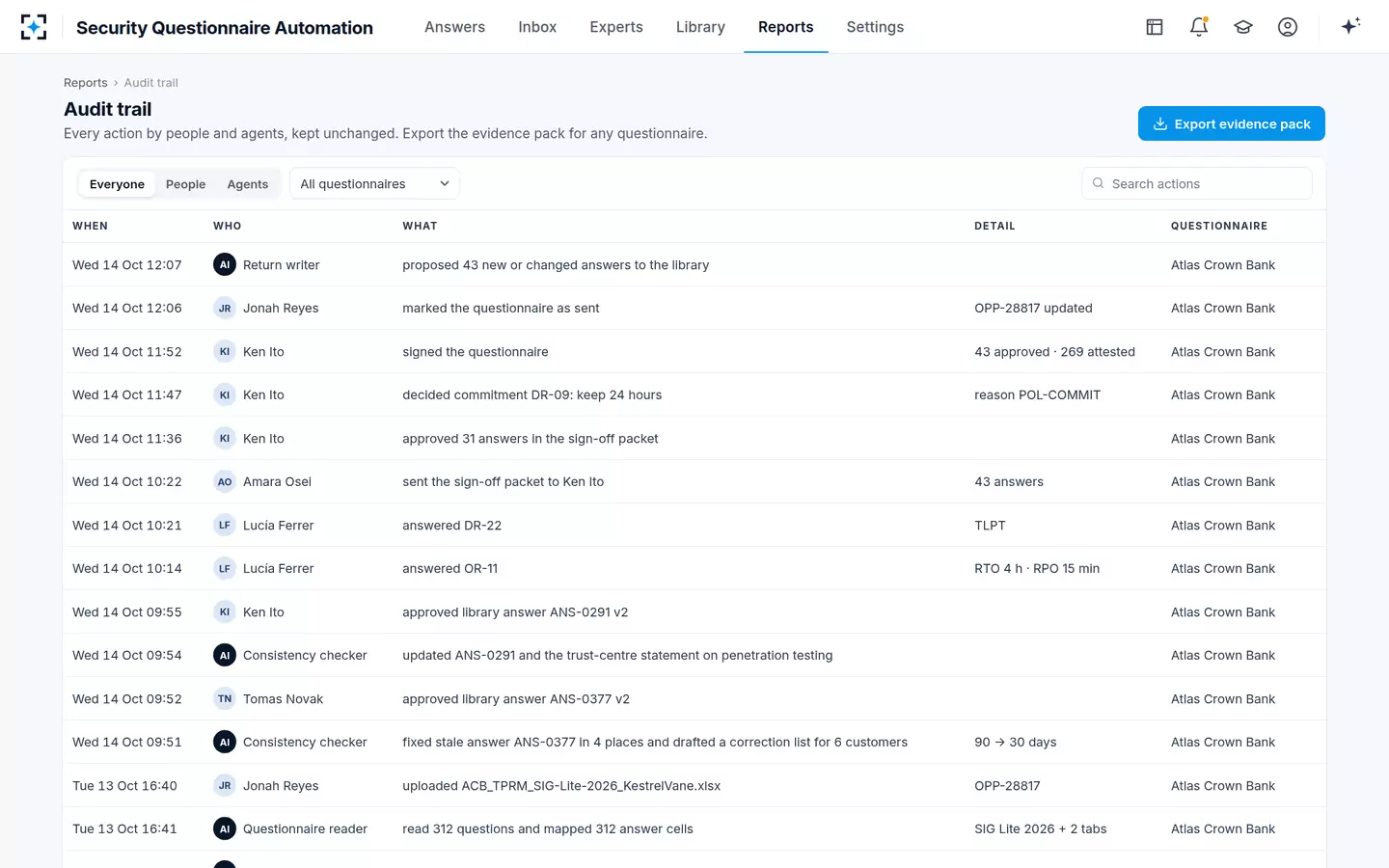Click the AO avatar beside Amara Osei
The height and width of the screenshot is (868, 1389).
[225, 481]
